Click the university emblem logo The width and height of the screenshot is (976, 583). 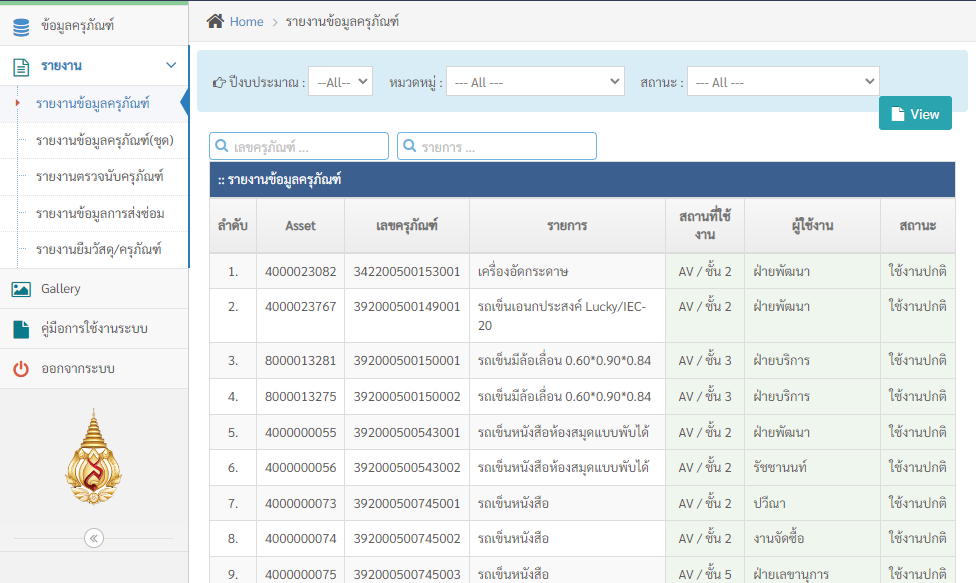[93, 456]
